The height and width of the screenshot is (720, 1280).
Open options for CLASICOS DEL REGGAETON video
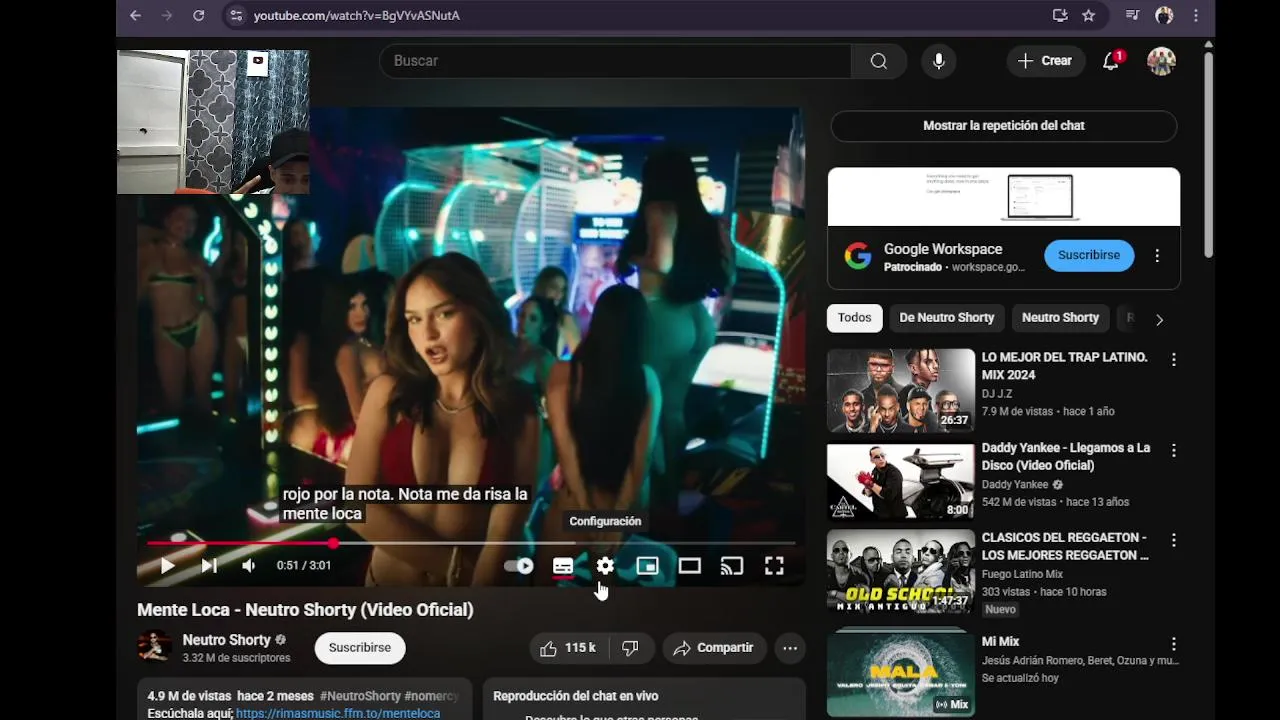[x=1174, y=540]
